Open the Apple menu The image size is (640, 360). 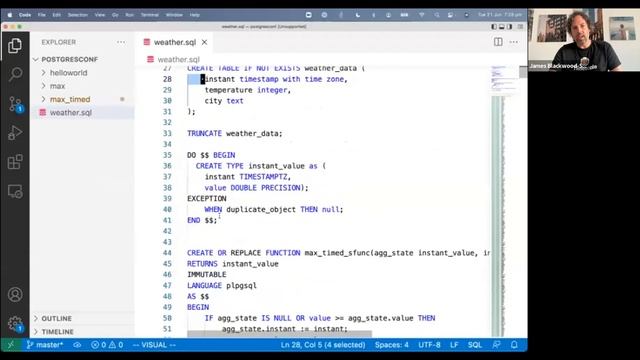[9, 15]
